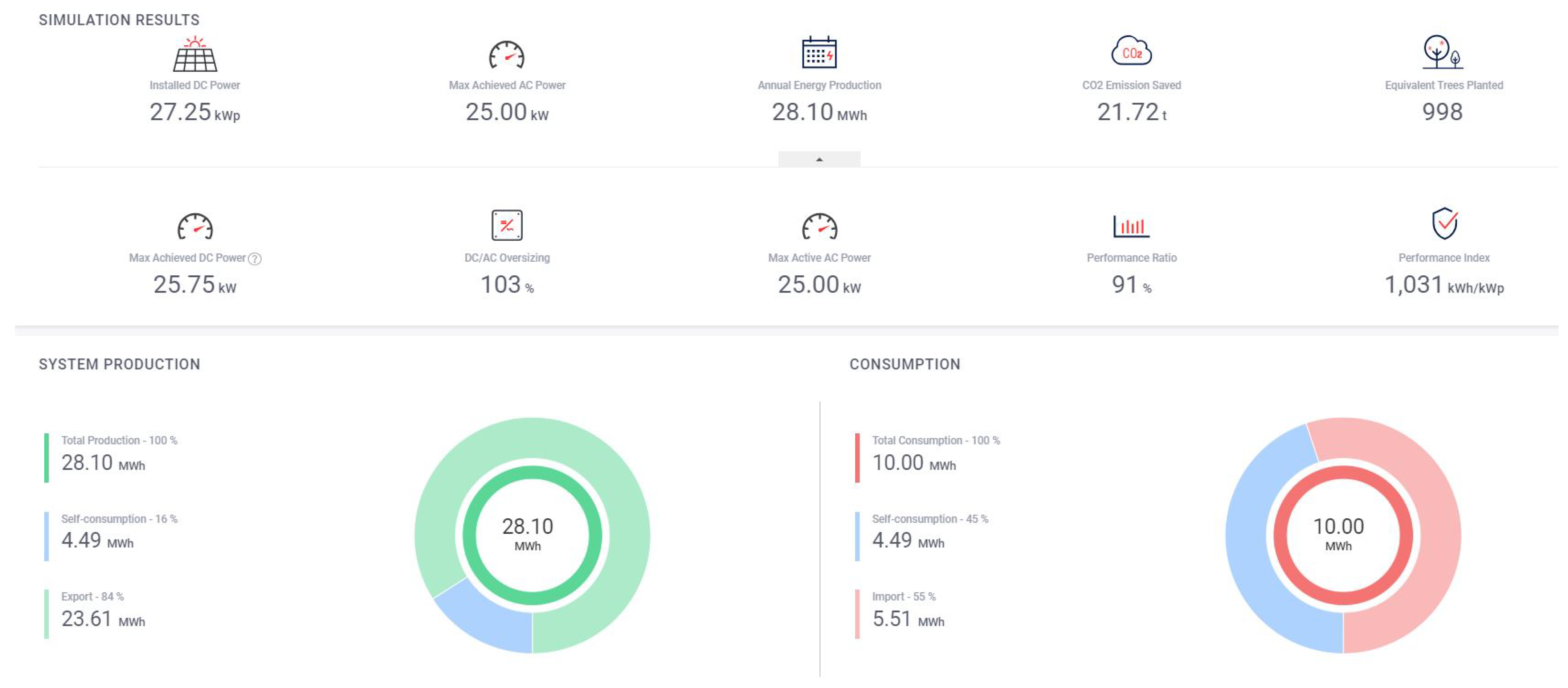Collapse the simulation results details arrow
The width and height of the screenshot is (1568, 688).
819,159
